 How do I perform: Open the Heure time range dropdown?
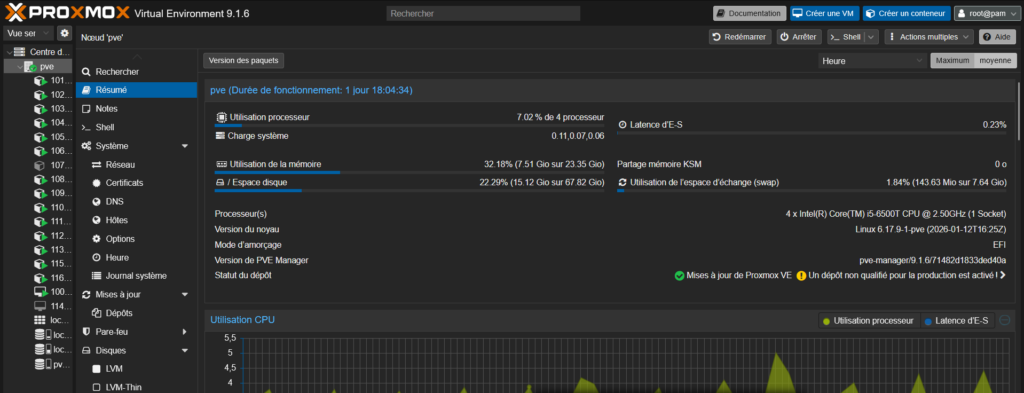[872, 61]
